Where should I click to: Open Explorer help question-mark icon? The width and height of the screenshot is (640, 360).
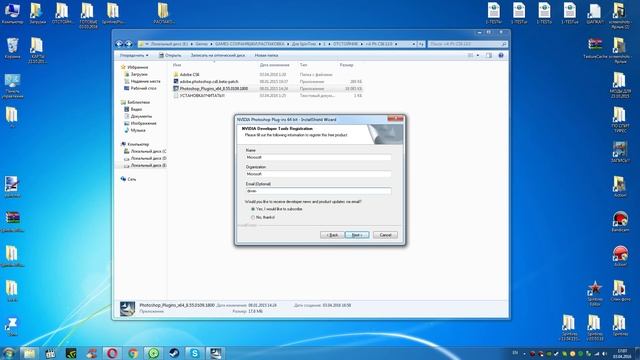point(501,55)
